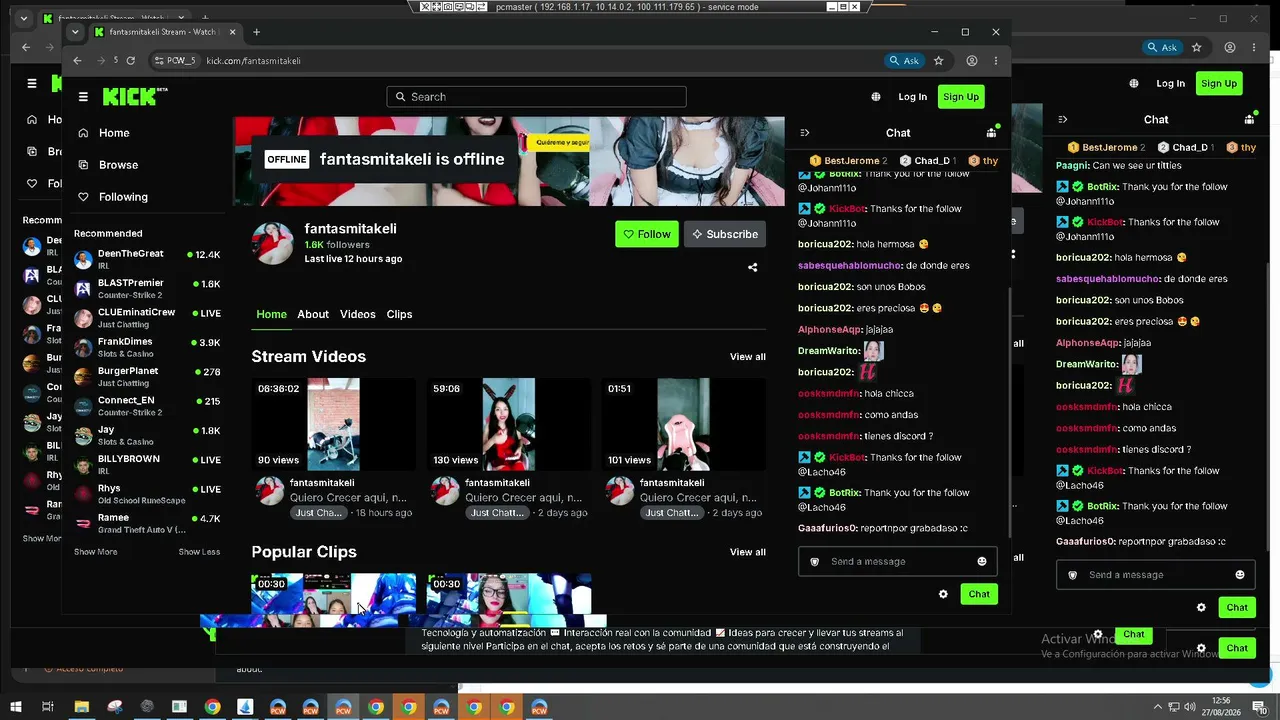Show hidden tray icons chevron

click(1159, 707)
